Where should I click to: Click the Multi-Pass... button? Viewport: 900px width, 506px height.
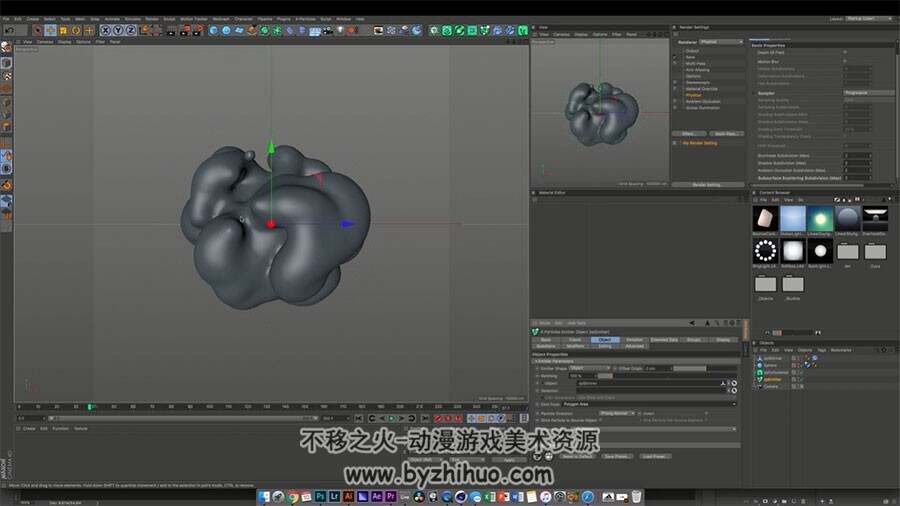[x=726, y=134]
